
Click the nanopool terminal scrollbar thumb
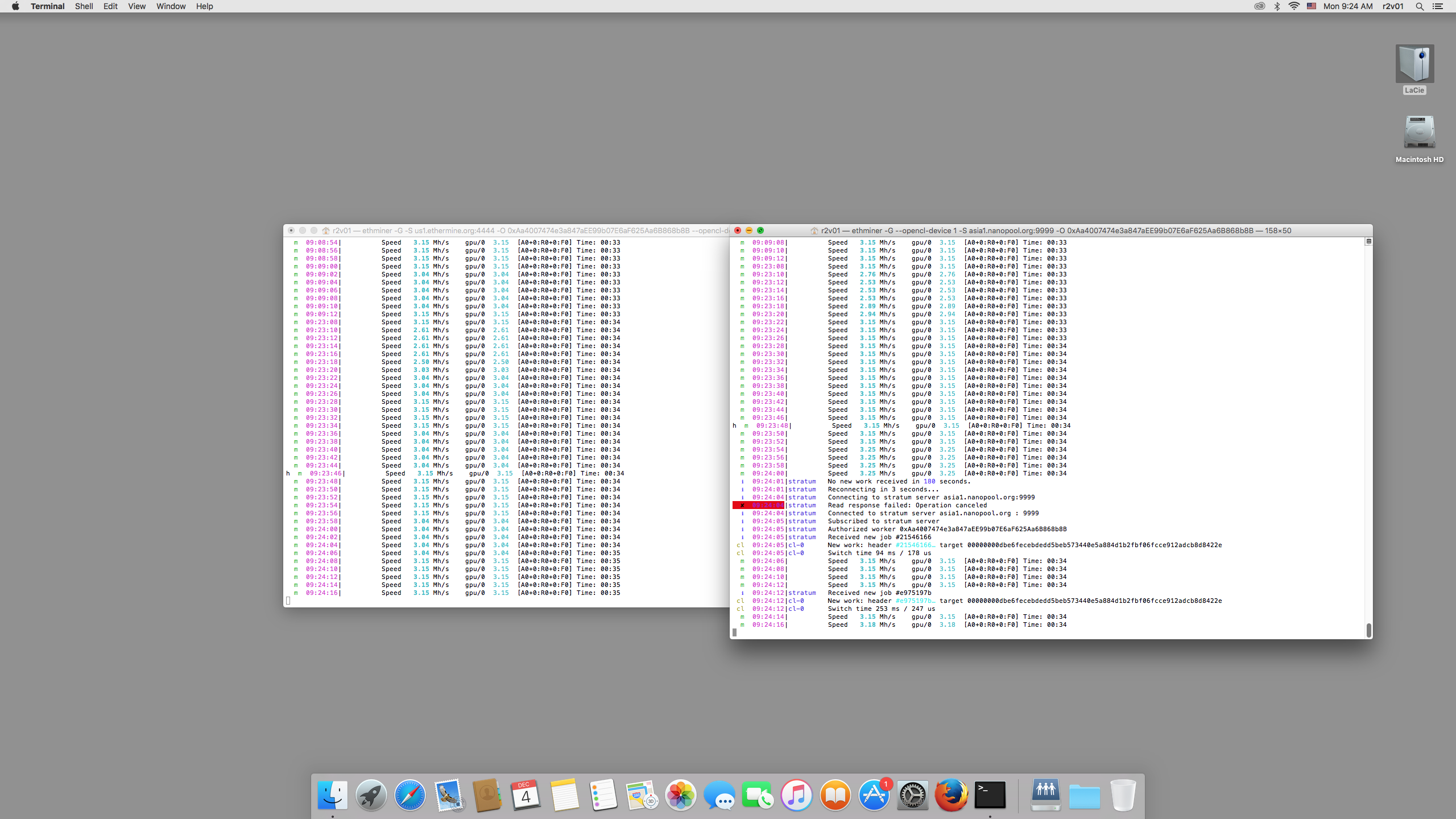click(1368, 630)
